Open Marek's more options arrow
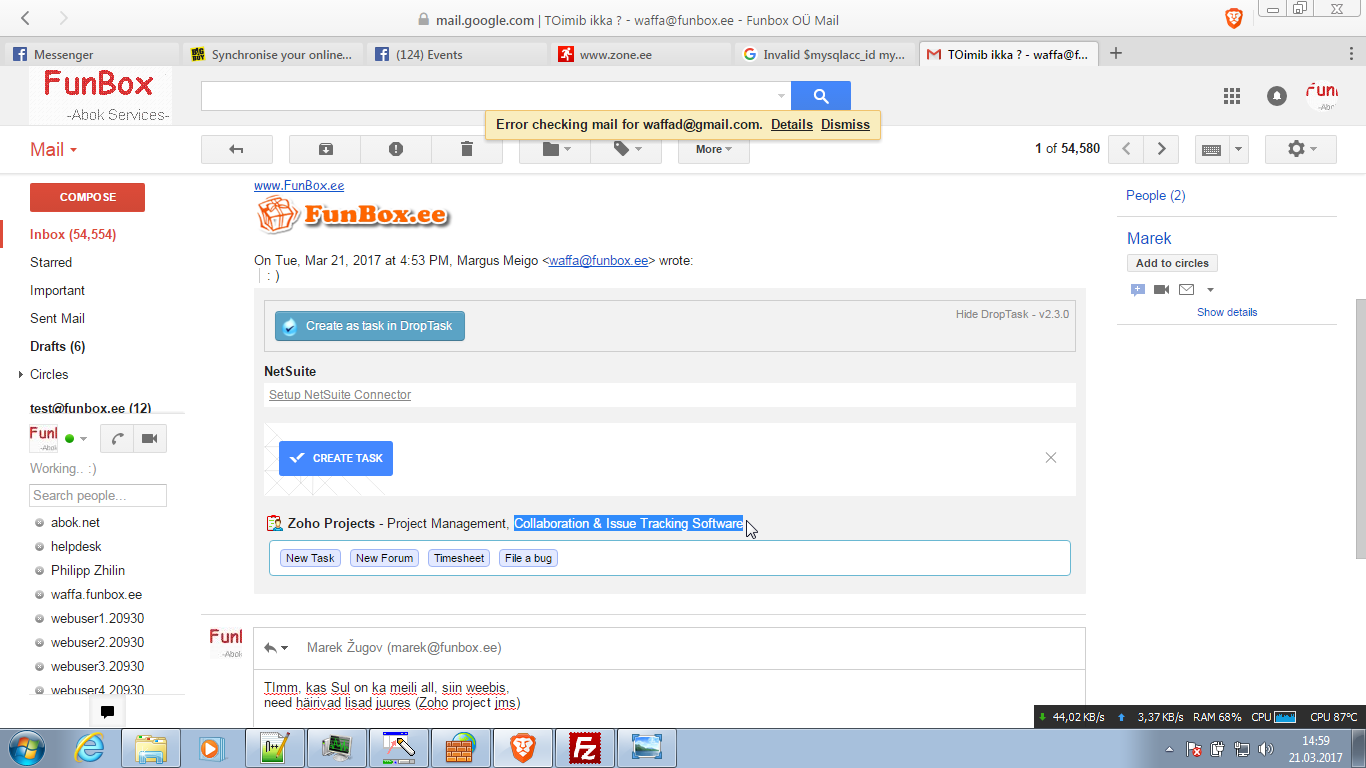This screenshot has width=1366, height=768. (1210, 290)
